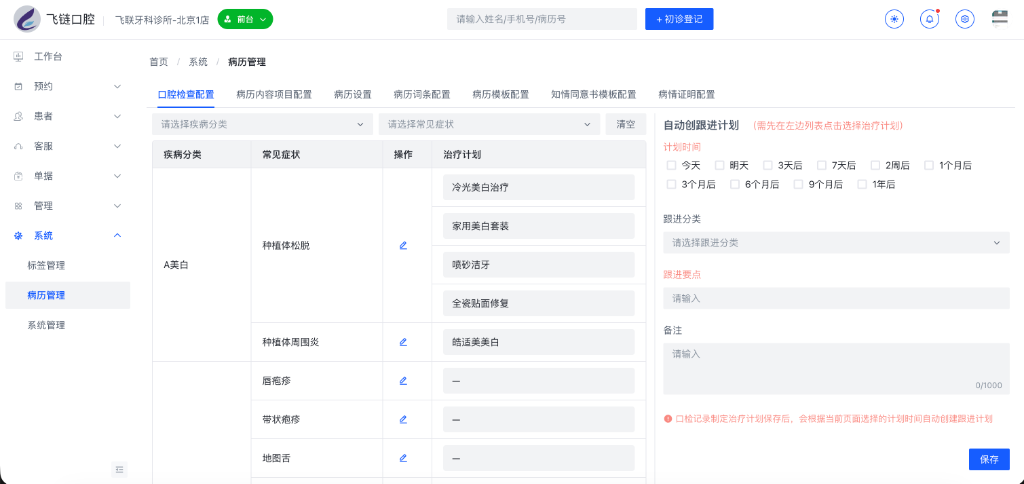Switch to the 病历模板配置 tab
This screenshot has width=1024, height=484.
click(500, 95)
